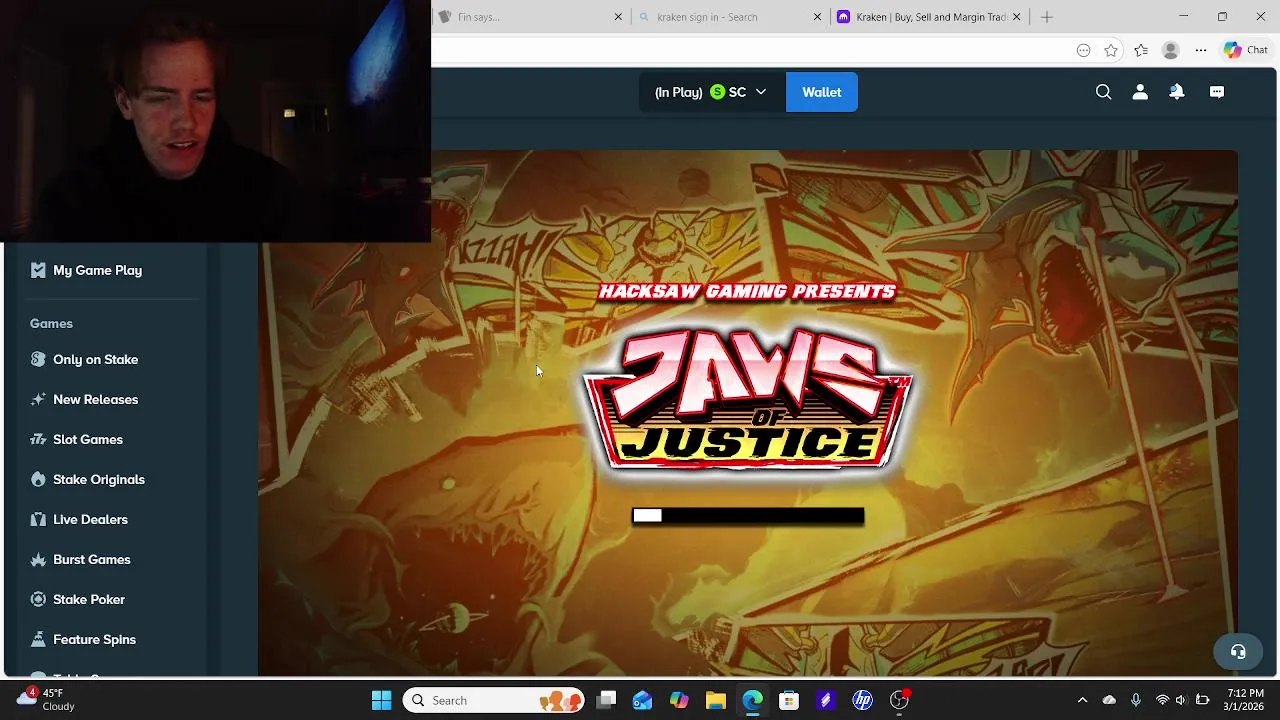Open the Windows Start menu

[x=381, y=700]
